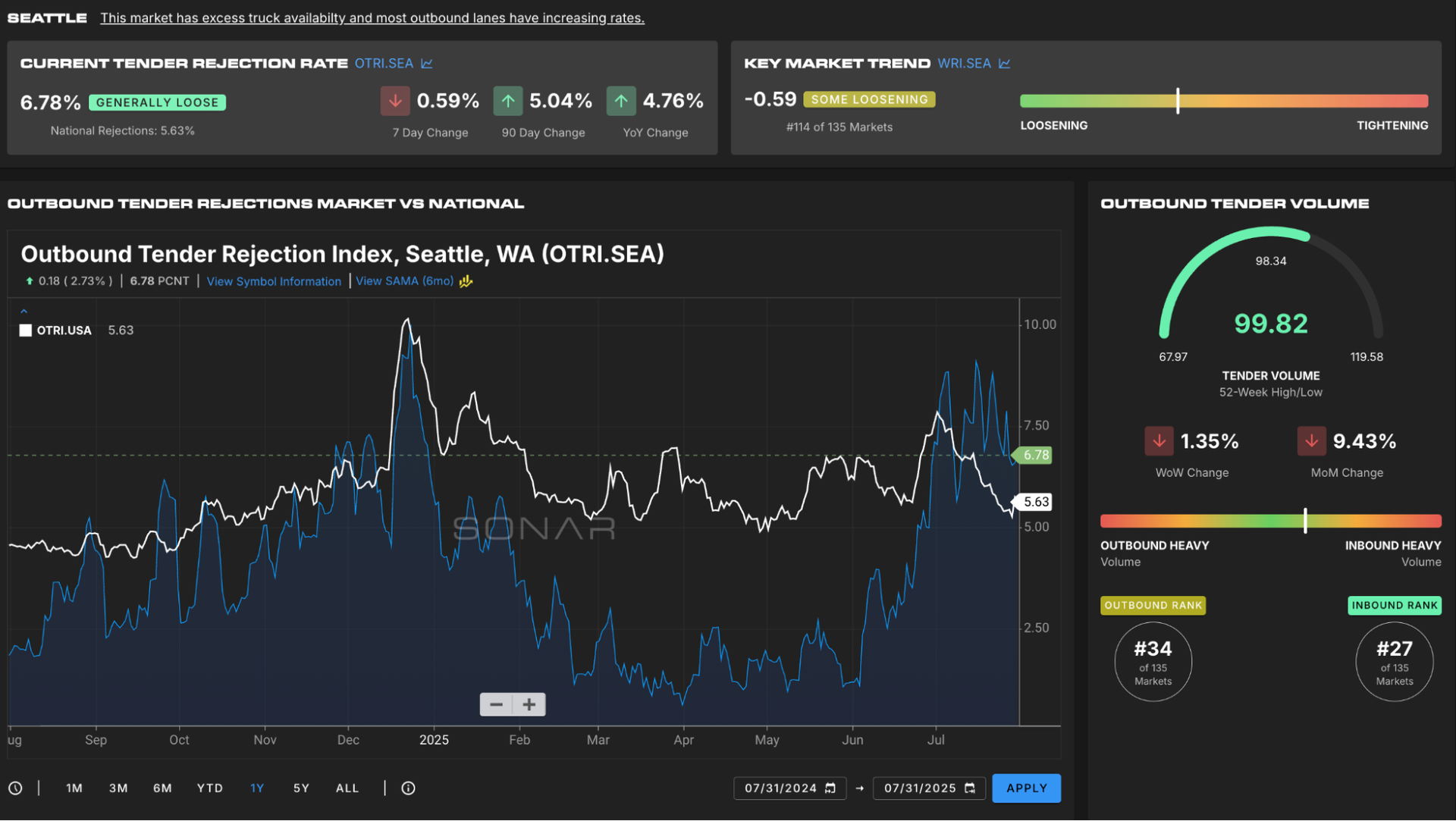Viewport: 1456px width, 821px height.
Task: Click the #27 inbound rank circle
Action: pos(1395,662)
